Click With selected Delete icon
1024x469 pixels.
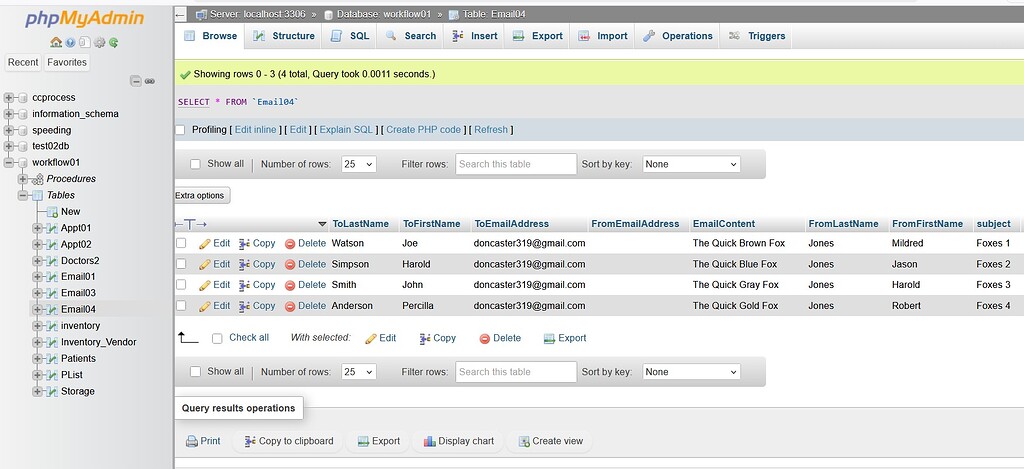pos(485,338)
